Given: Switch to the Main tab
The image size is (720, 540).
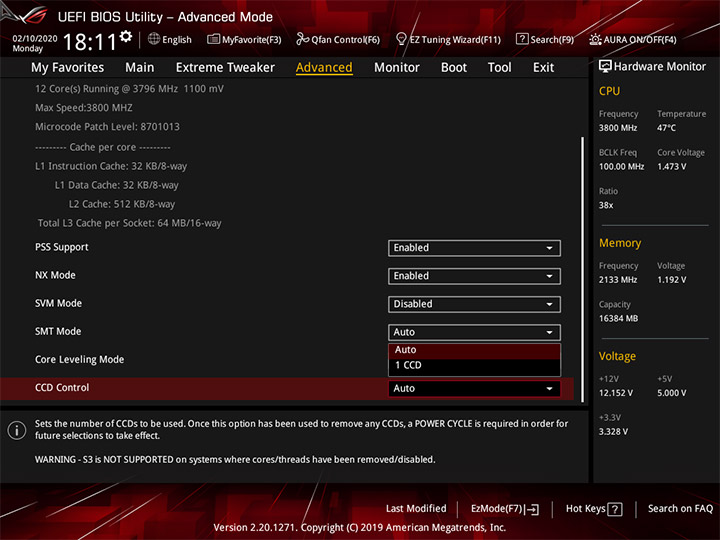Looking at the screenshot, I should (x=140, y=68).
